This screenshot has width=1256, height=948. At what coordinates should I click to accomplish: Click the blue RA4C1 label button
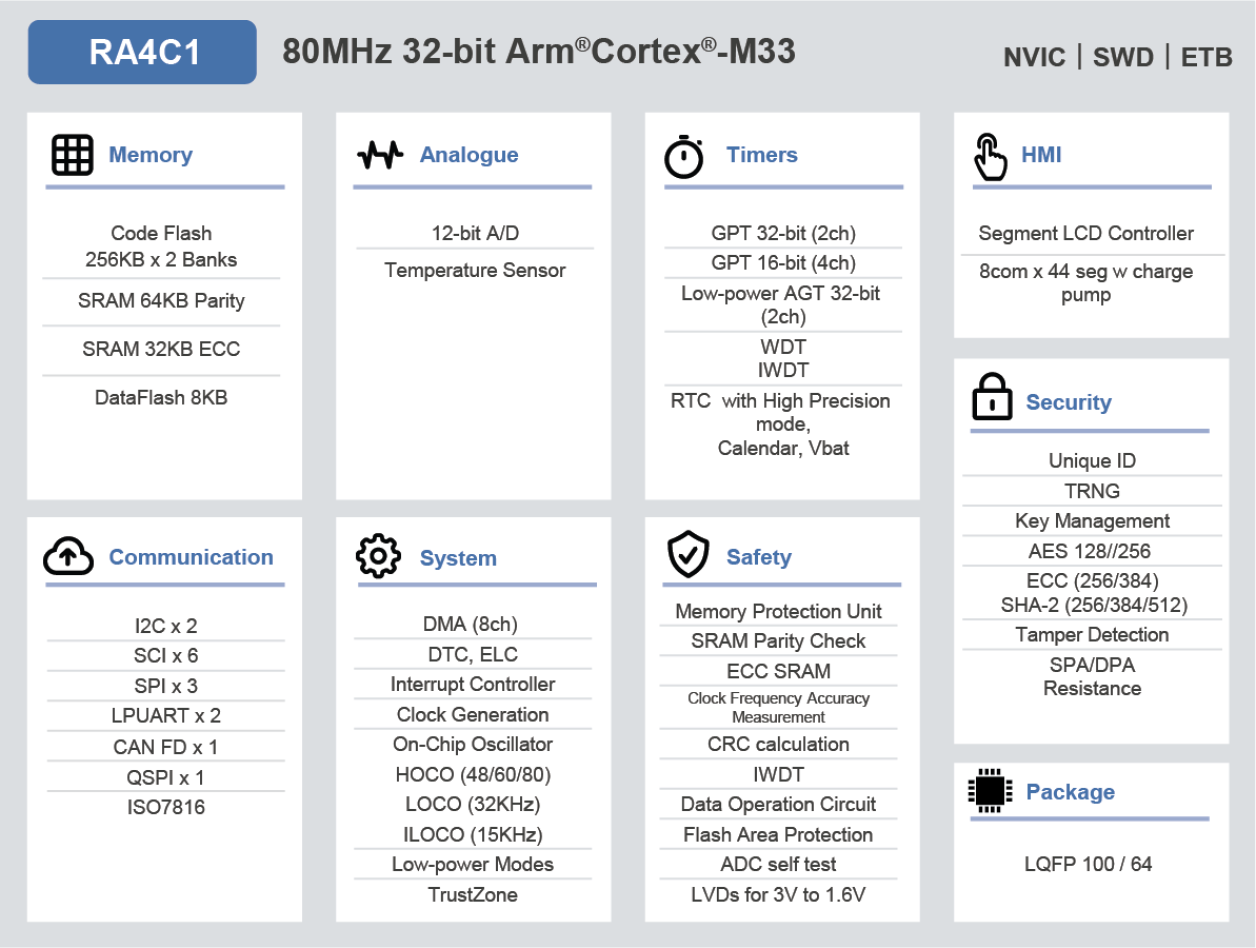click(x=142, y=52)
